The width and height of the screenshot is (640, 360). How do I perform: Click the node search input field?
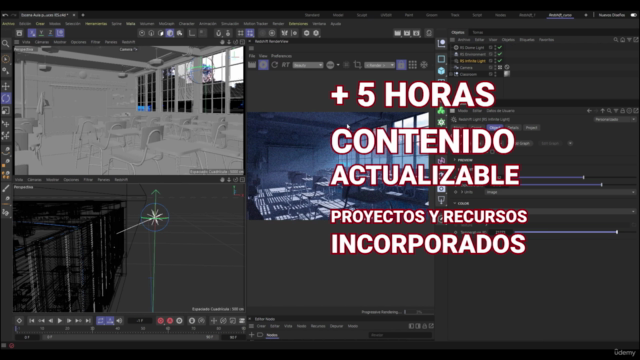coord(400,335)
